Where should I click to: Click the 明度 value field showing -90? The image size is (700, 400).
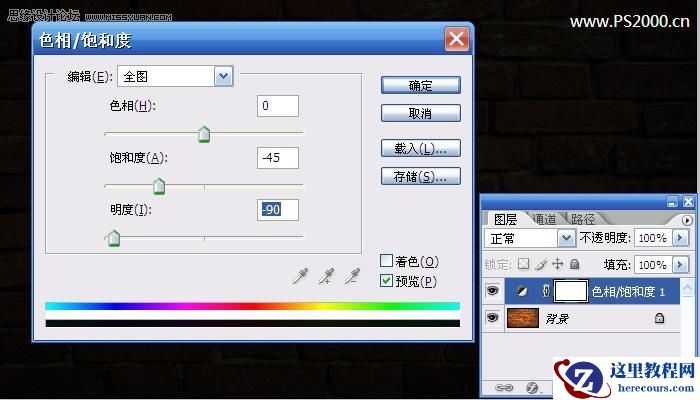click(278, 209)
